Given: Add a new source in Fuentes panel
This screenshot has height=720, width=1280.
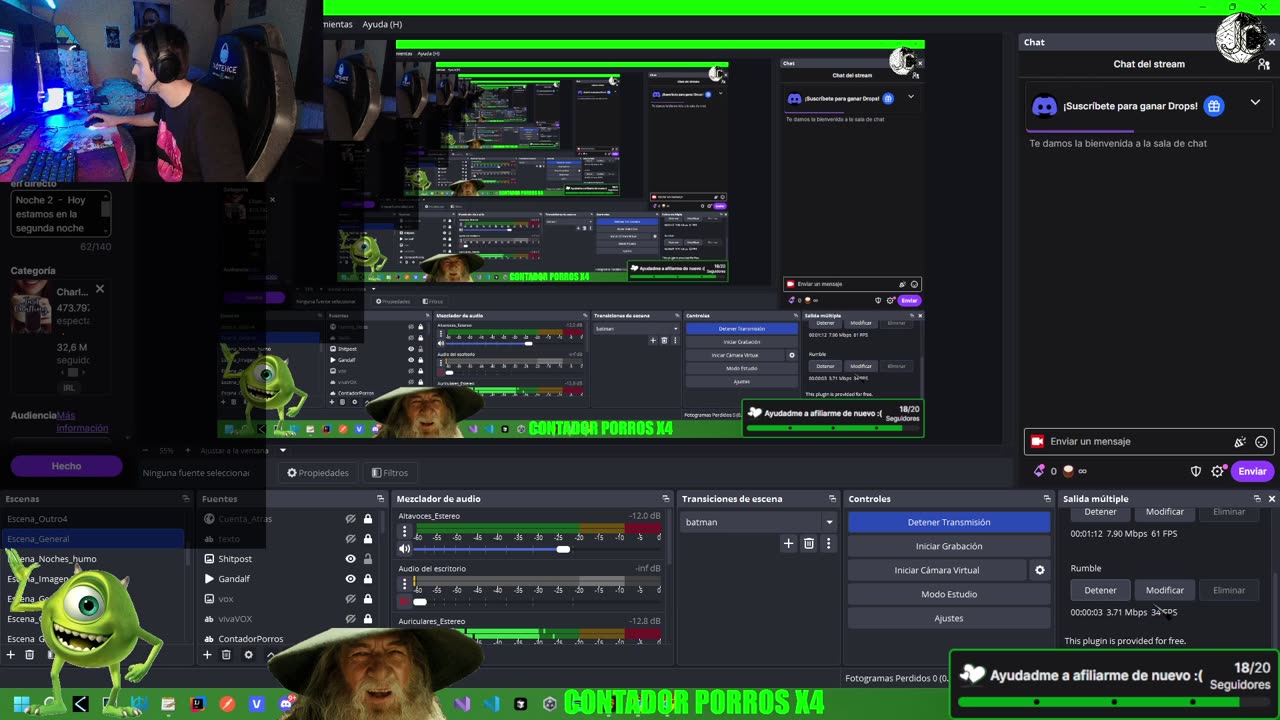Looking at the screenshot, I should point(208,655).
